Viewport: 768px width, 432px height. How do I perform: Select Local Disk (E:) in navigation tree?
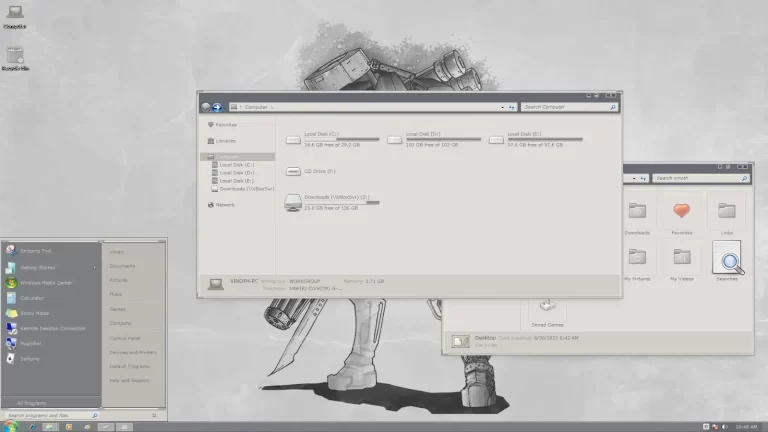pos(233,181)
